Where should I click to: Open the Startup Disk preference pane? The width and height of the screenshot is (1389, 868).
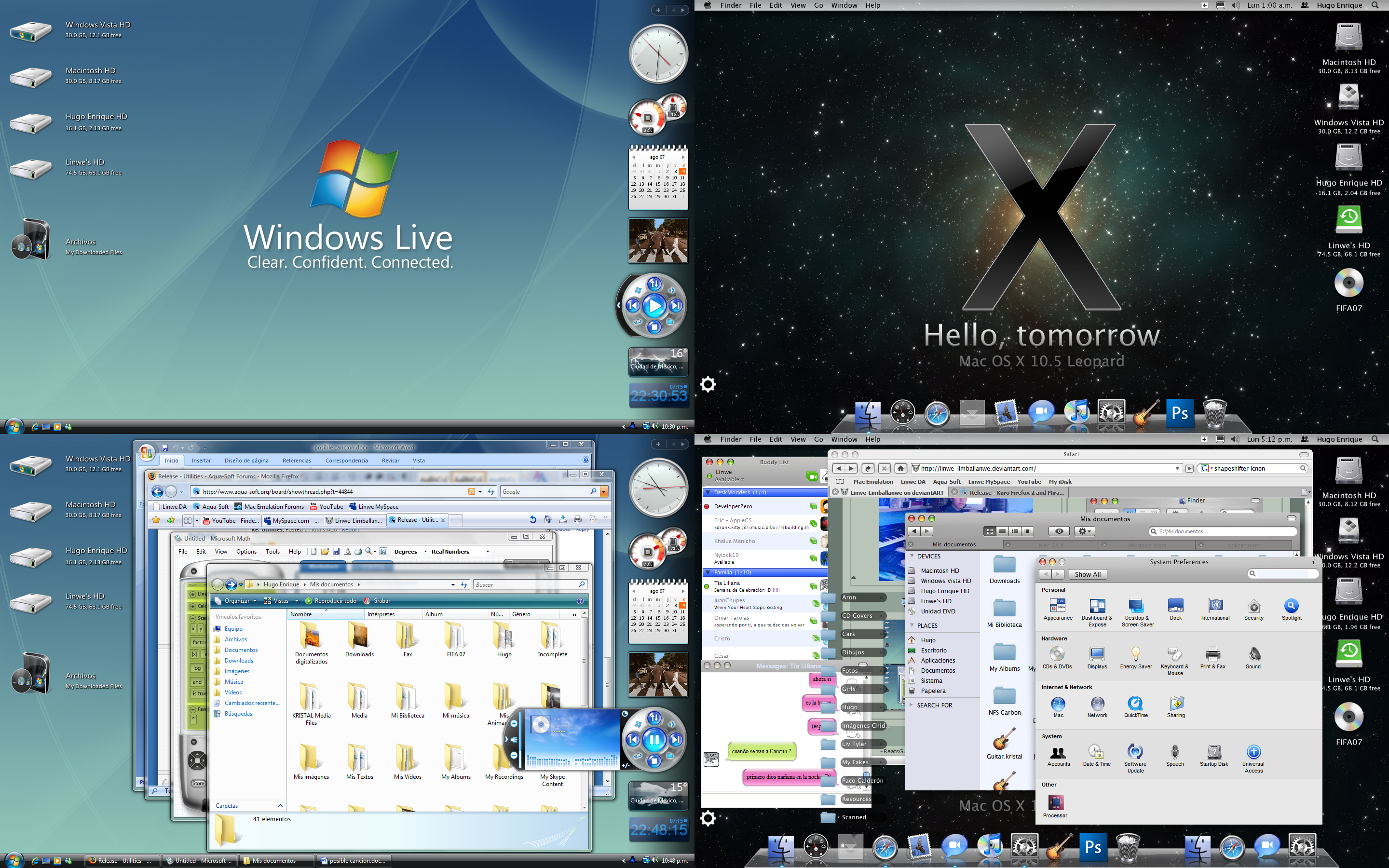point(1213,756)
